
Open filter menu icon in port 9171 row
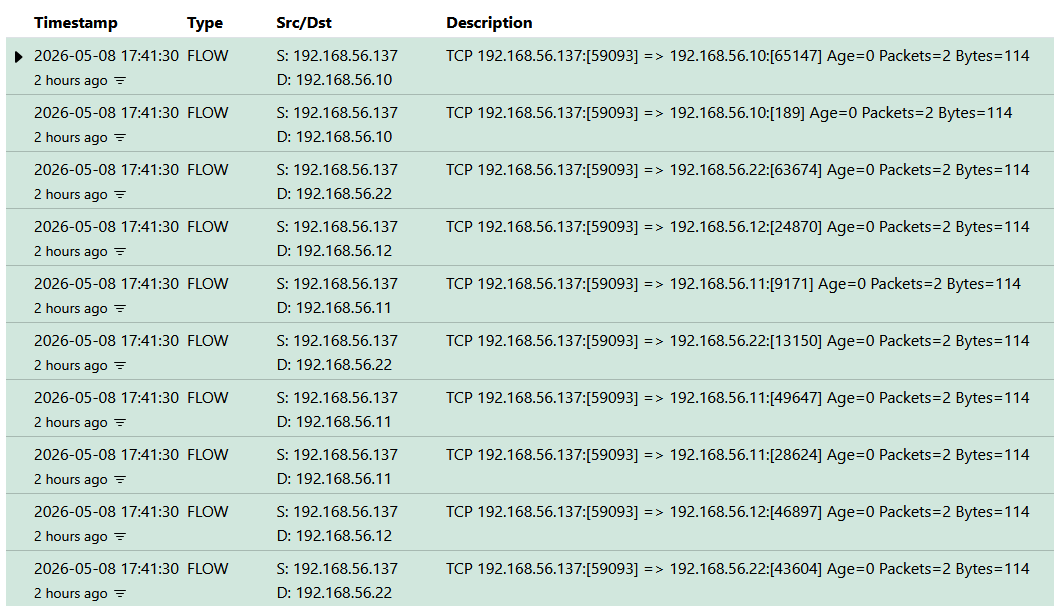(120, 309)
